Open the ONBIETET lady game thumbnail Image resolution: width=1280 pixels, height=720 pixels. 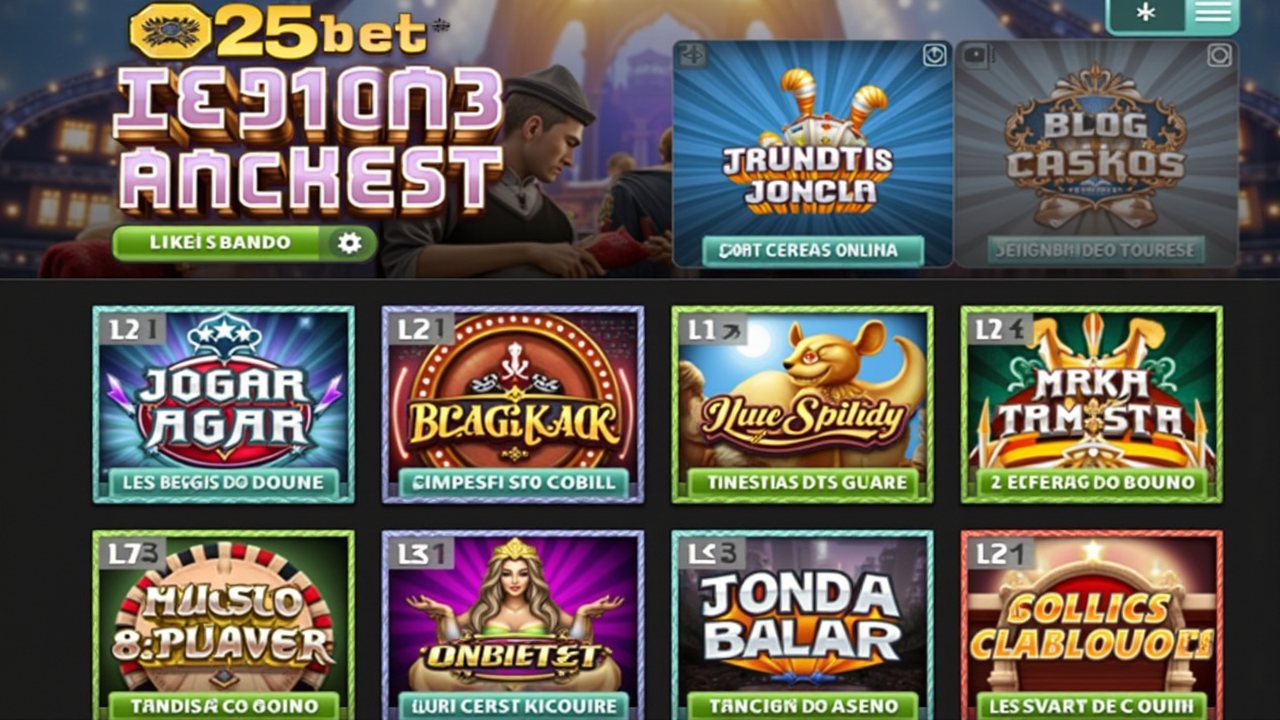click(x=513, y=626)
